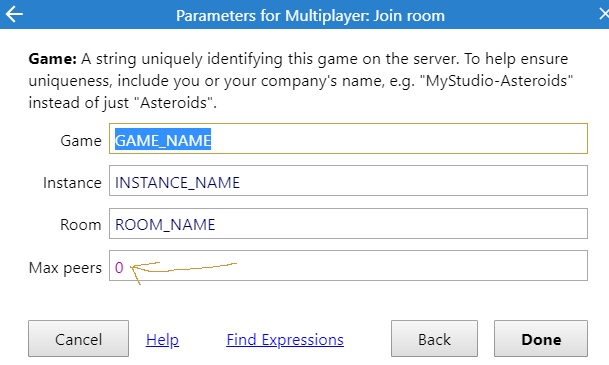The height and width of the screenshot is (365, 609).
Task: Click the back arrow icon in title bar
Action: pyautogui.click(x=14, y=15)
